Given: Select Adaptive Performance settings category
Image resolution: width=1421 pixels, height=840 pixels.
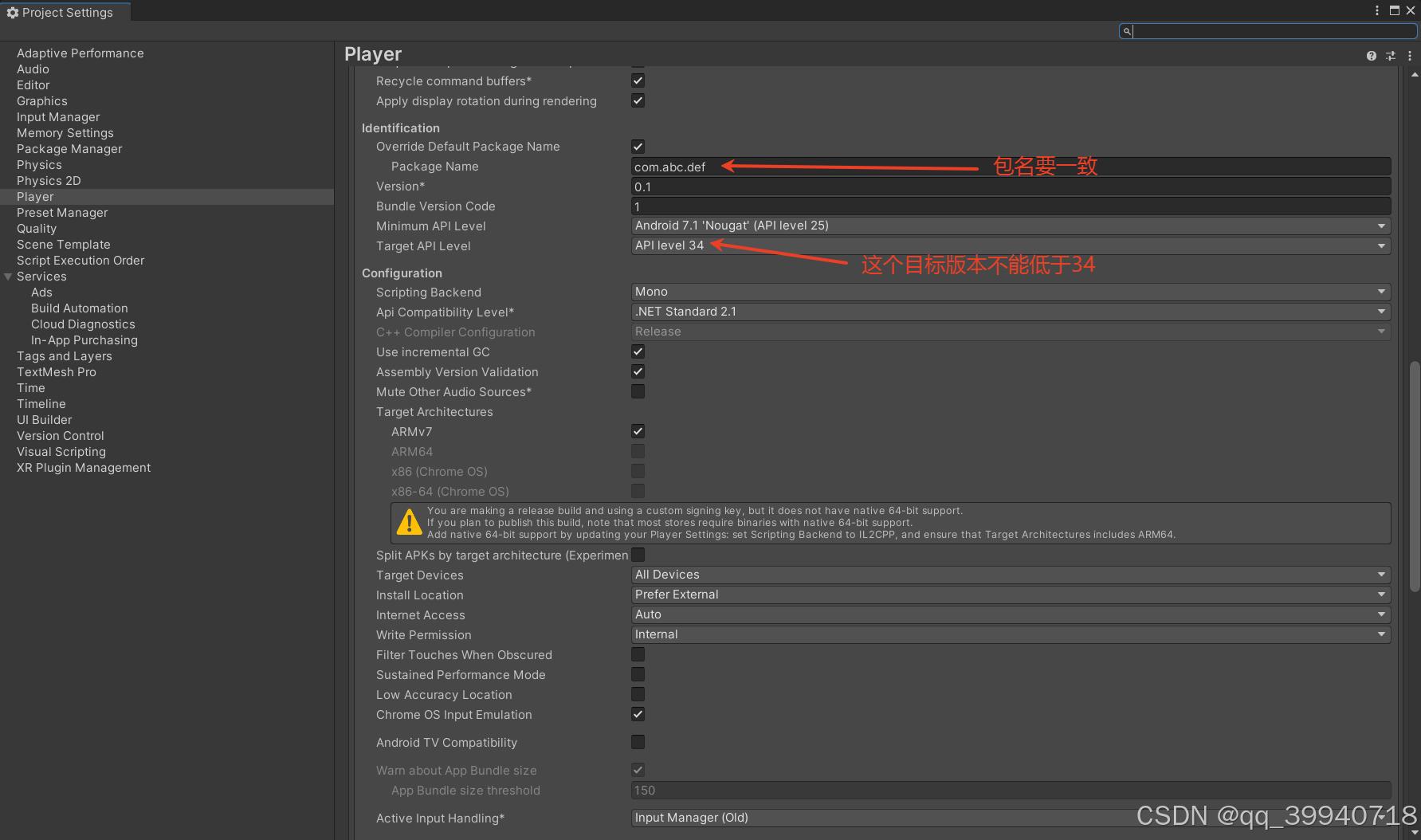Looking at the screenshot, I should click(80, 53).
